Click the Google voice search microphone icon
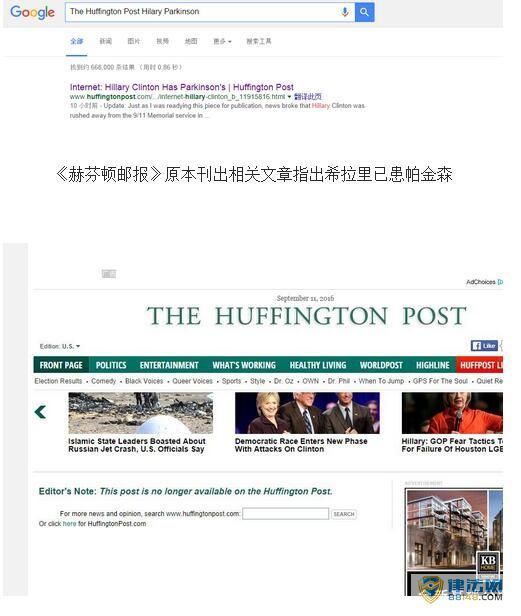Image resolution: width=521 pixels, height=616 pixels. (345, 12)
